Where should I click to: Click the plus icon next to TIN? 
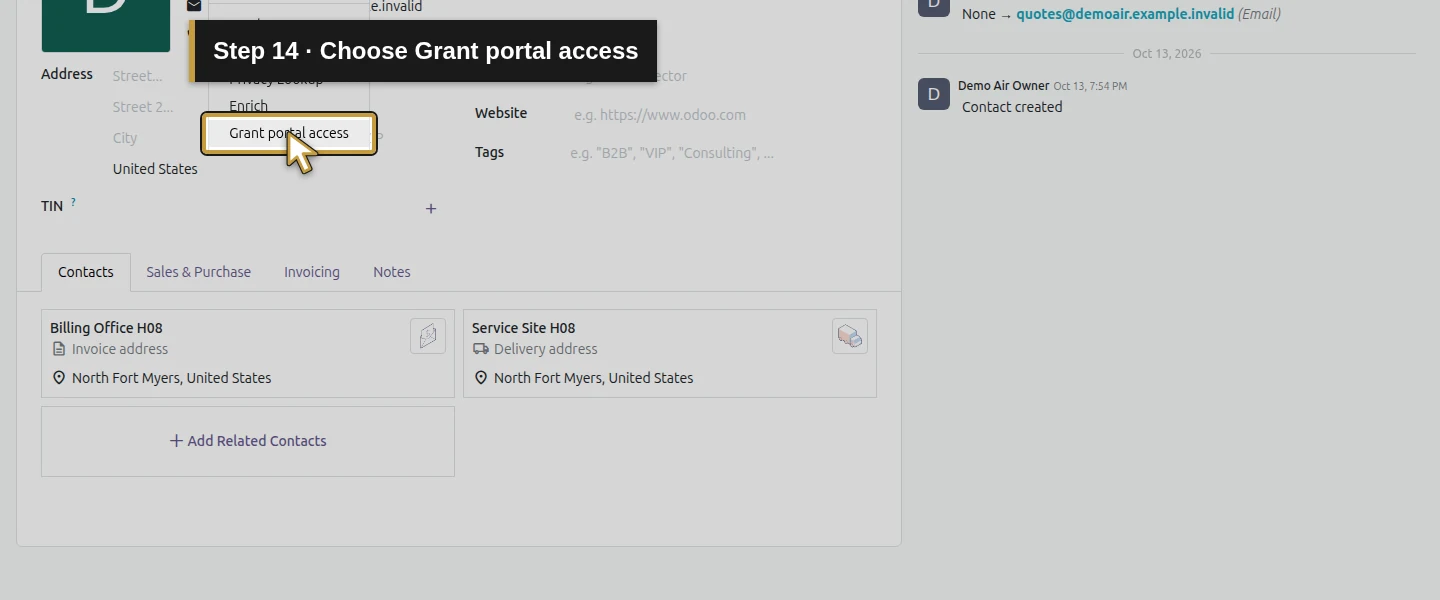[x=431, y=209]
